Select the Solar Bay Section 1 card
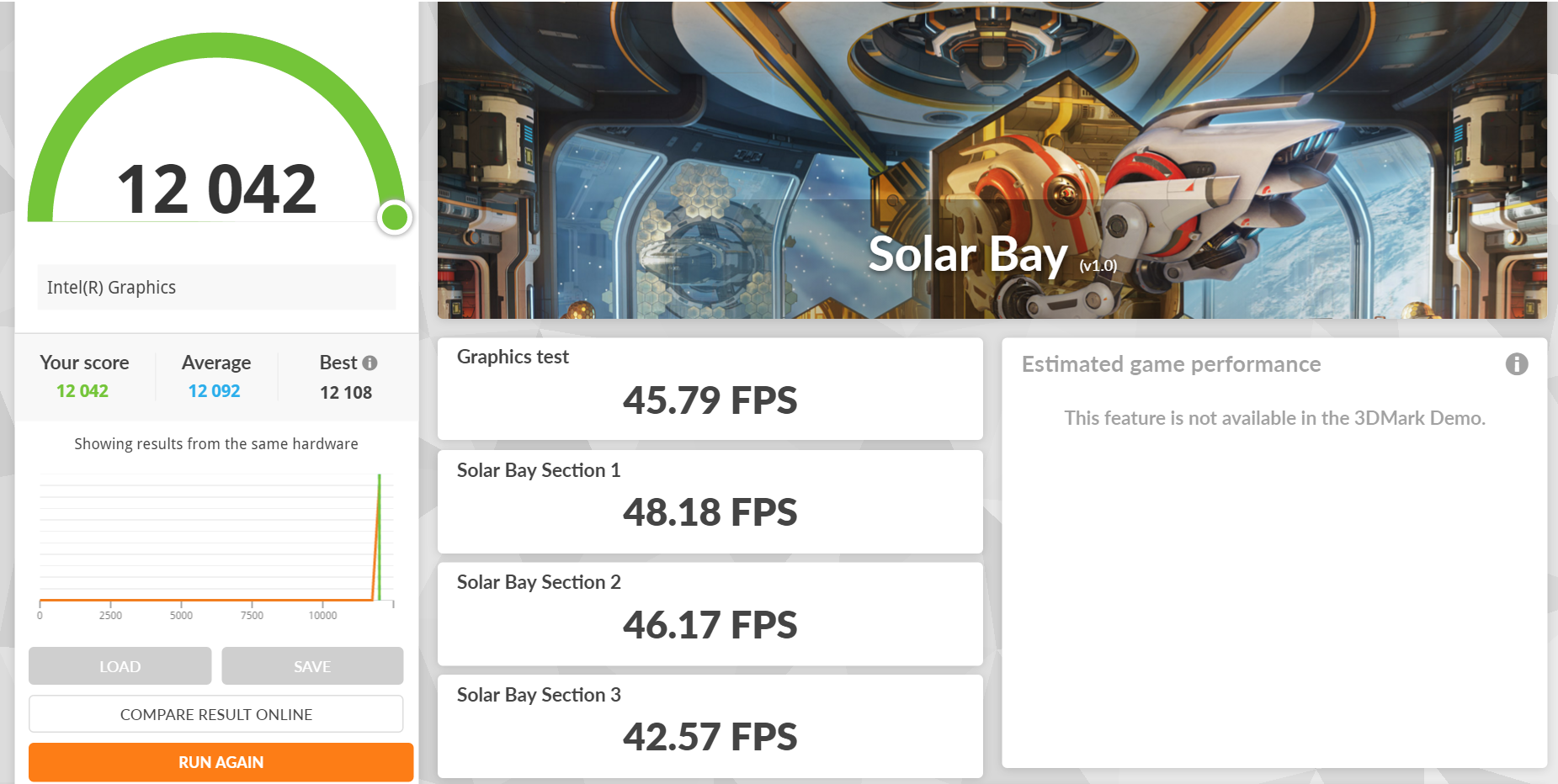This screenshot has width=1558, height=784. coord(710,501)
